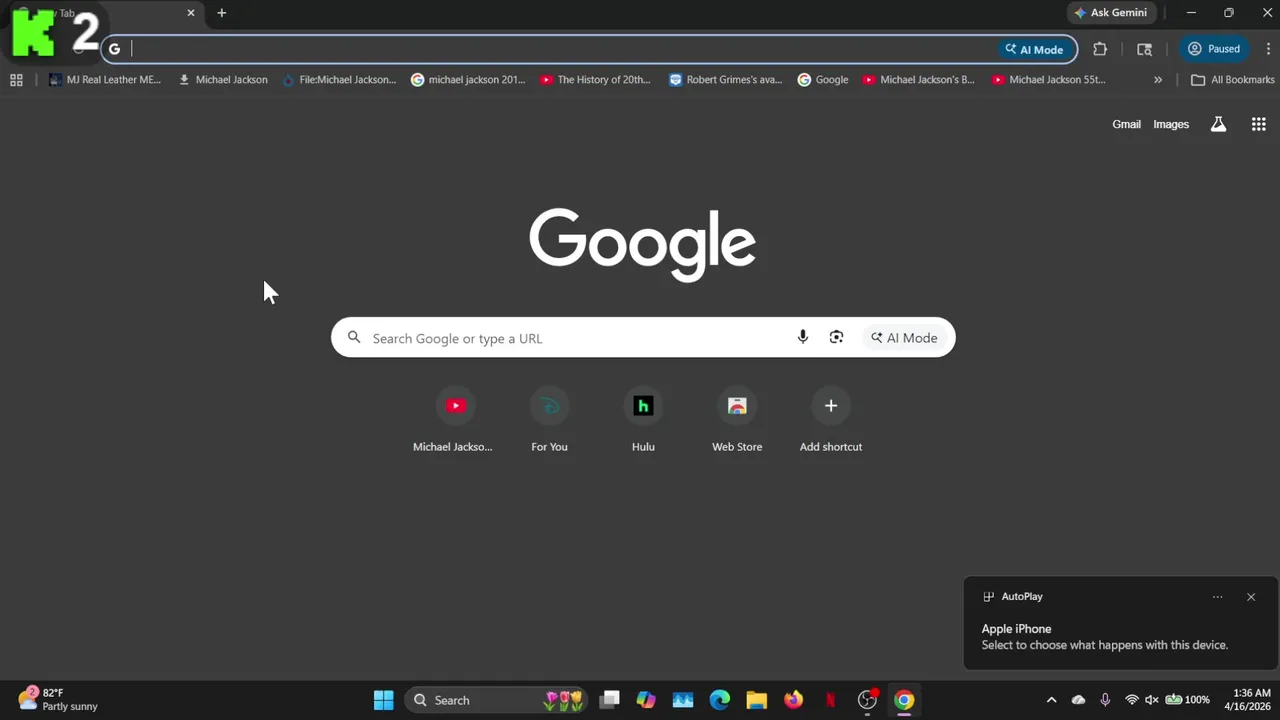Image resolution: width=1280 pixels, height=720 pixels.
Task: Click the taskbar Search box
Action: (x=497, y=700)
